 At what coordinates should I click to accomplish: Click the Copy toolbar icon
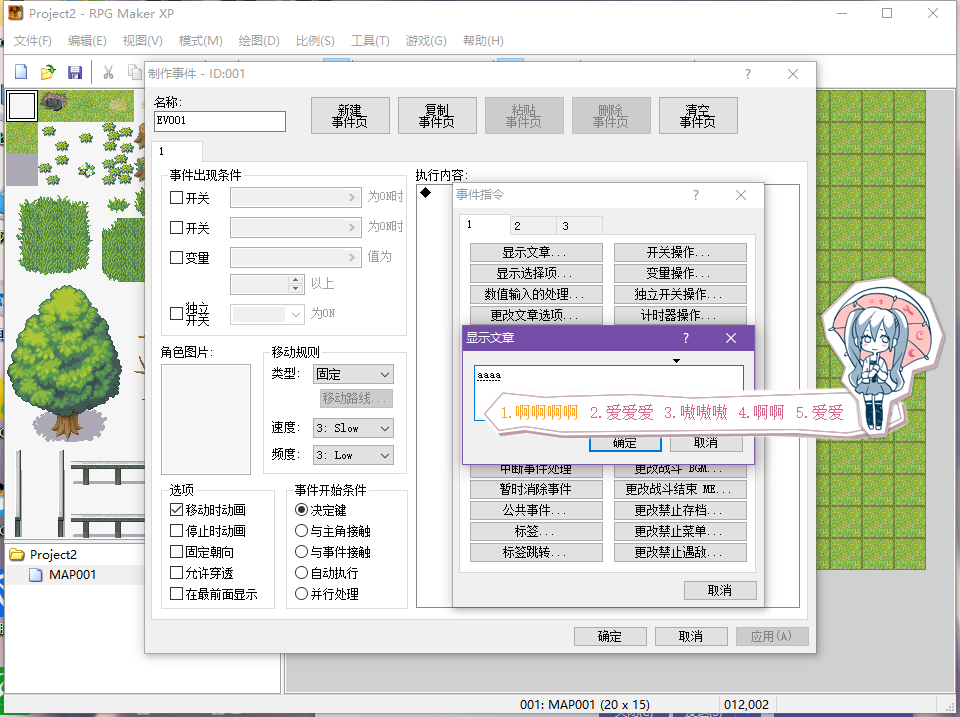(134, 72)
